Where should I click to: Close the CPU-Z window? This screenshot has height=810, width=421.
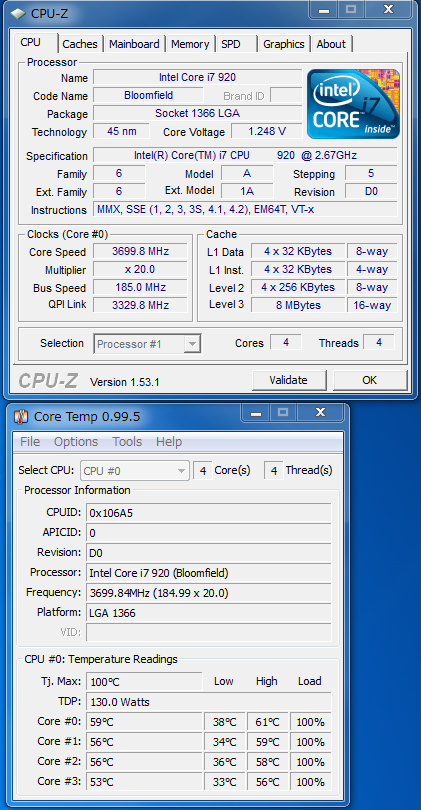(389, 9)
